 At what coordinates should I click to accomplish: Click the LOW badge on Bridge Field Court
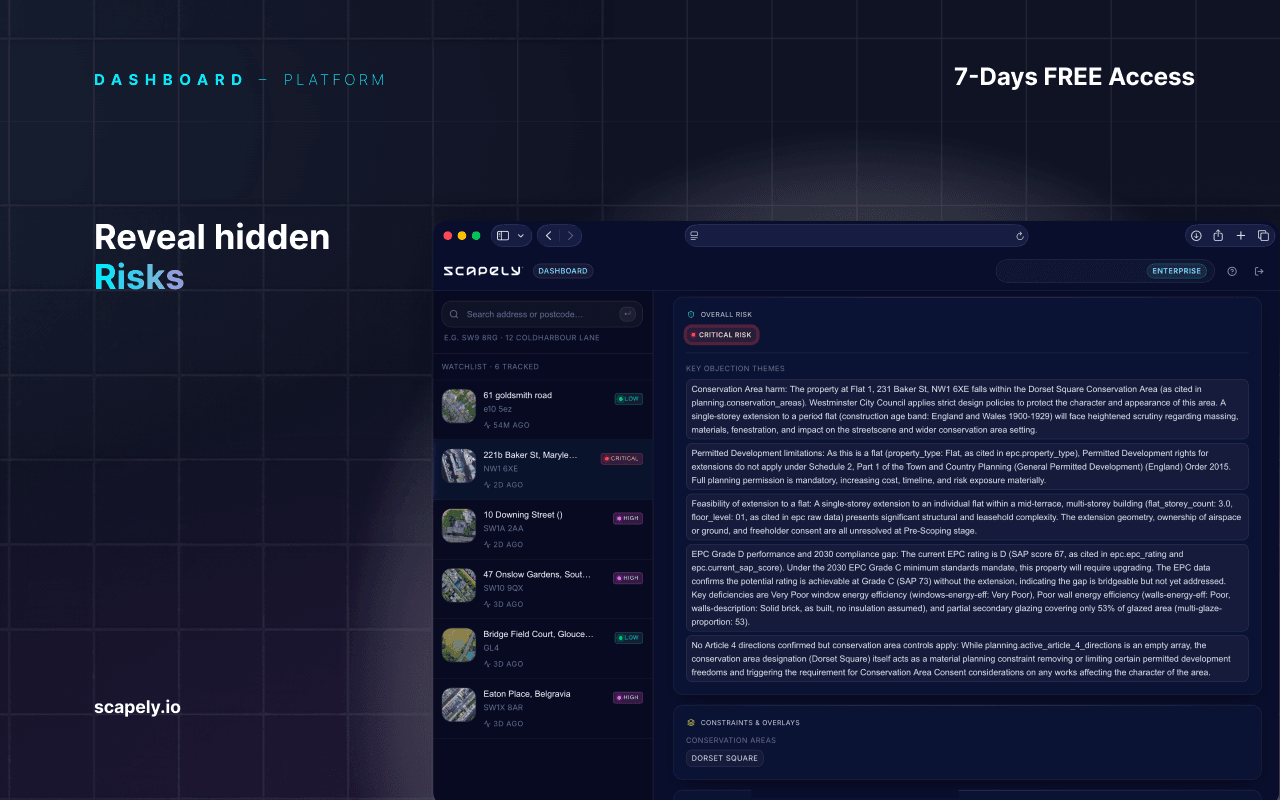tap(629, 638)
